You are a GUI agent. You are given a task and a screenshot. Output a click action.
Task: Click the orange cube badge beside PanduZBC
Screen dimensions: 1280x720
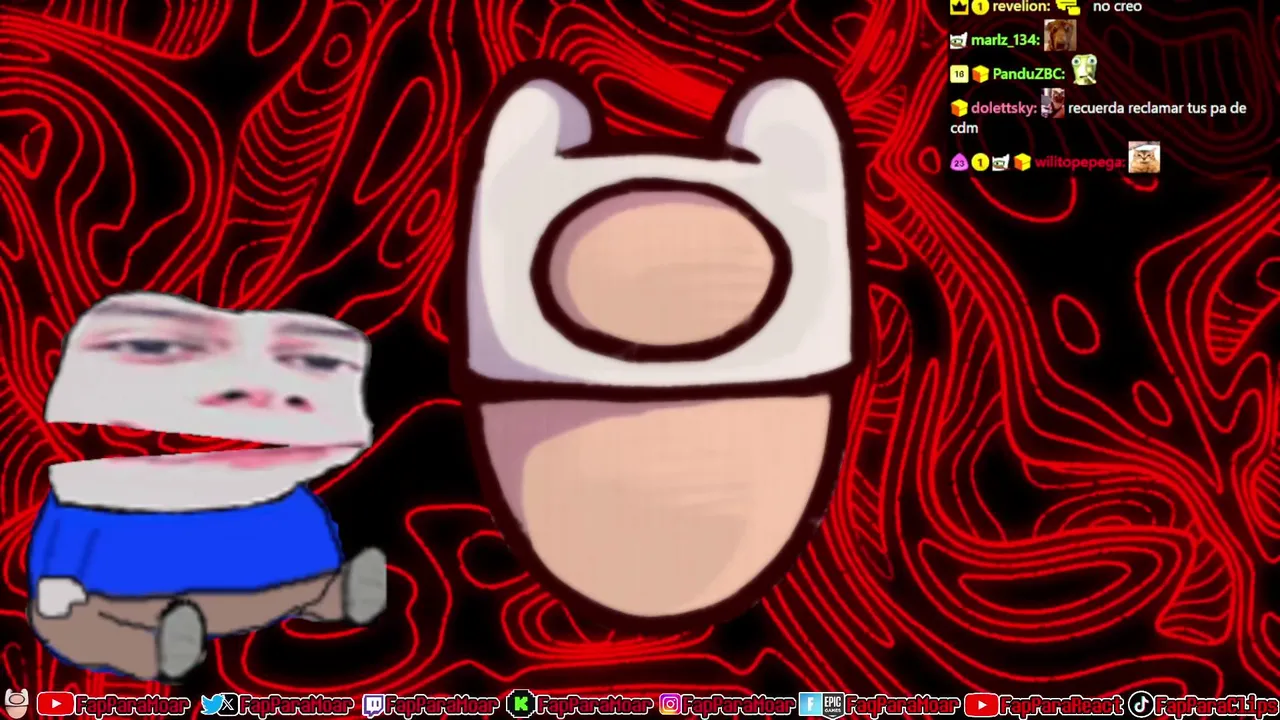pos(980,74)
